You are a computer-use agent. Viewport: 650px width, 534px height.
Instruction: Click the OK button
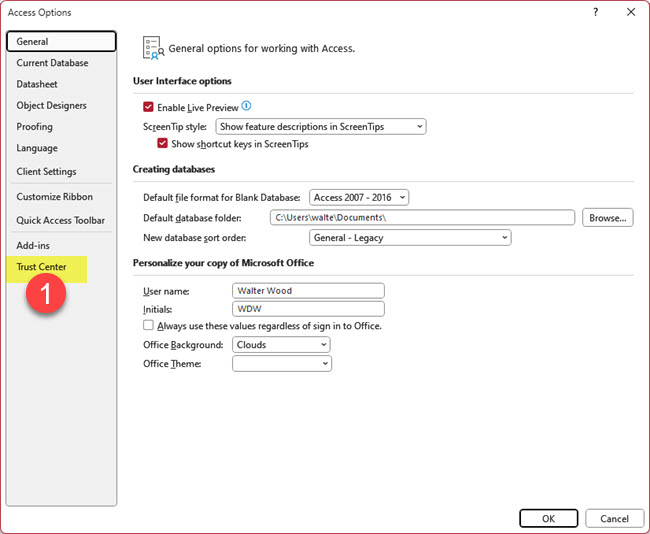pyautogui.click(x=548, y=518)
